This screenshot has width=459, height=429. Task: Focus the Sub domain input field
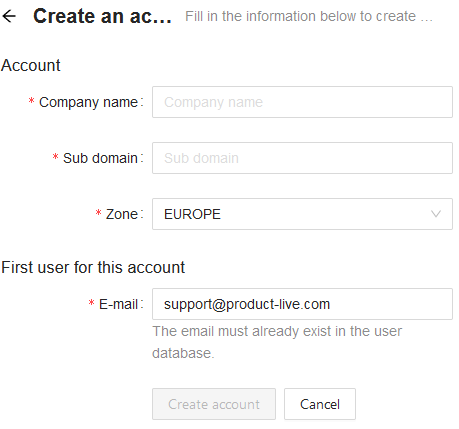click(x=302, y=158)
